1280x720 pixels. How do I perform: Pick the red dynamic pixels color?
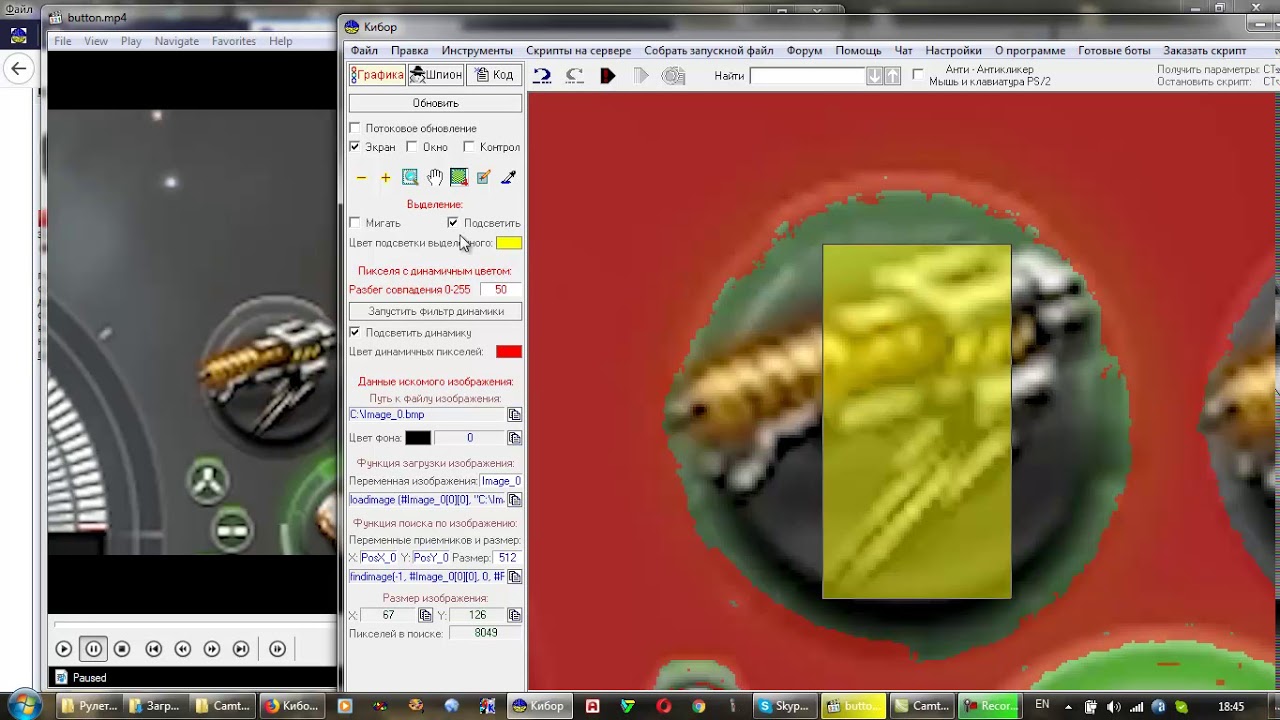pos(509,351)
